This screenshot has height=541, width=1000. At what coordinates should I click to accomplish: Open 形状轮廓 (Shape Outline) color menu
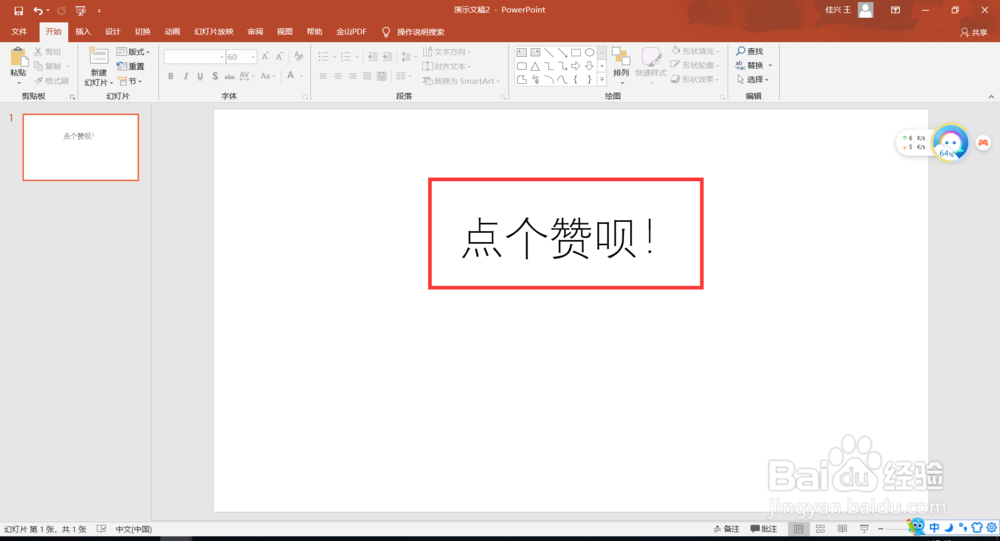pyautogui.click(x=696, y=65)
